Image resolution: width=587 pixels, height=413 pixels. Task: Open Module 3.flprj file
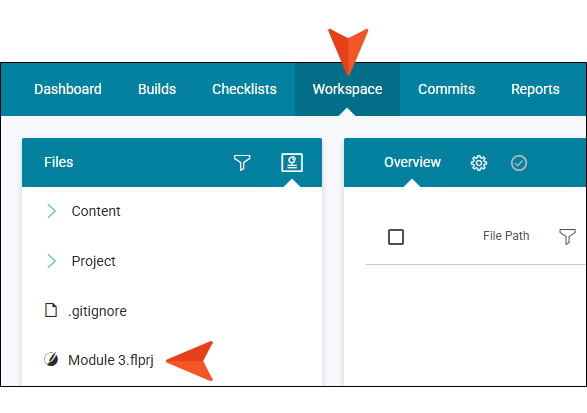[x=111, y=360]
